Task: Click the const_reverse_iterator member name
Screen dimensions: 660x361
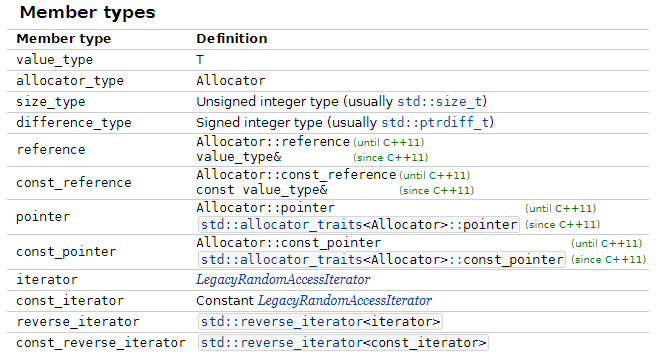Action: [101, 343]
